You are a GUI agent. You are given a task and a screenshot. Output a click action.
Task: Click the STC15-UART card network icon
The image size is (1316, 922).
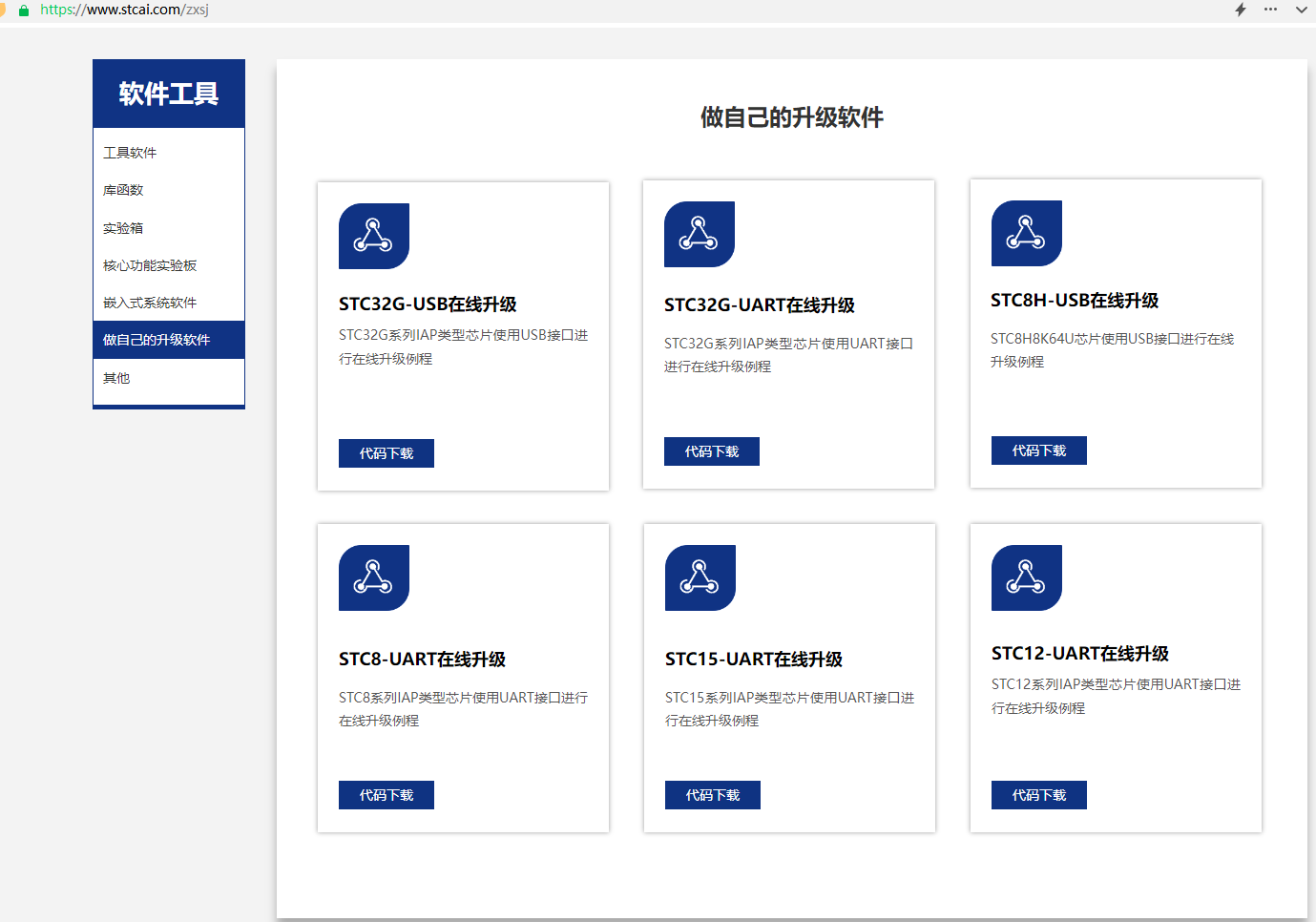click(700, 577)
